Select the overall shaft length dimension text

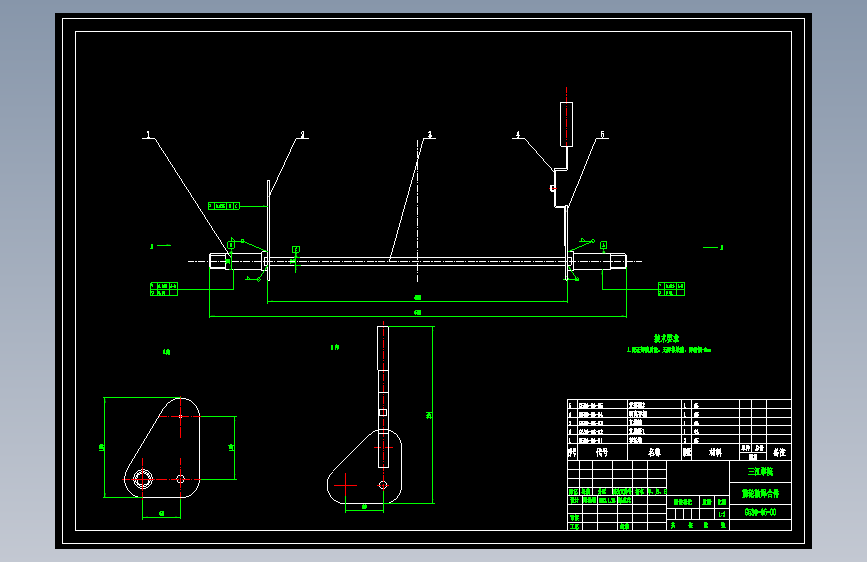tap(417, 313)
